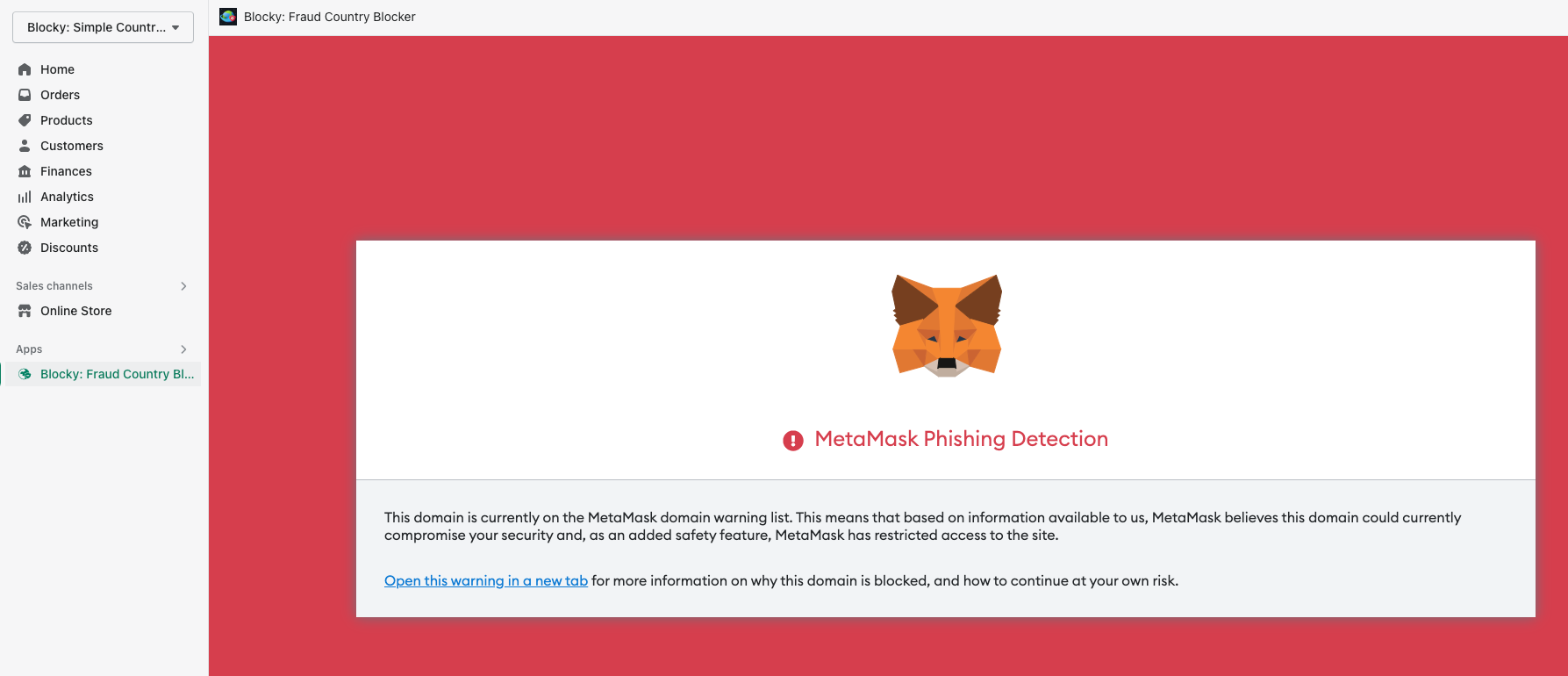Viewport: 1568px width, 676px height.
Task: Expand the Apps section chevron
Action: [183, 349]
